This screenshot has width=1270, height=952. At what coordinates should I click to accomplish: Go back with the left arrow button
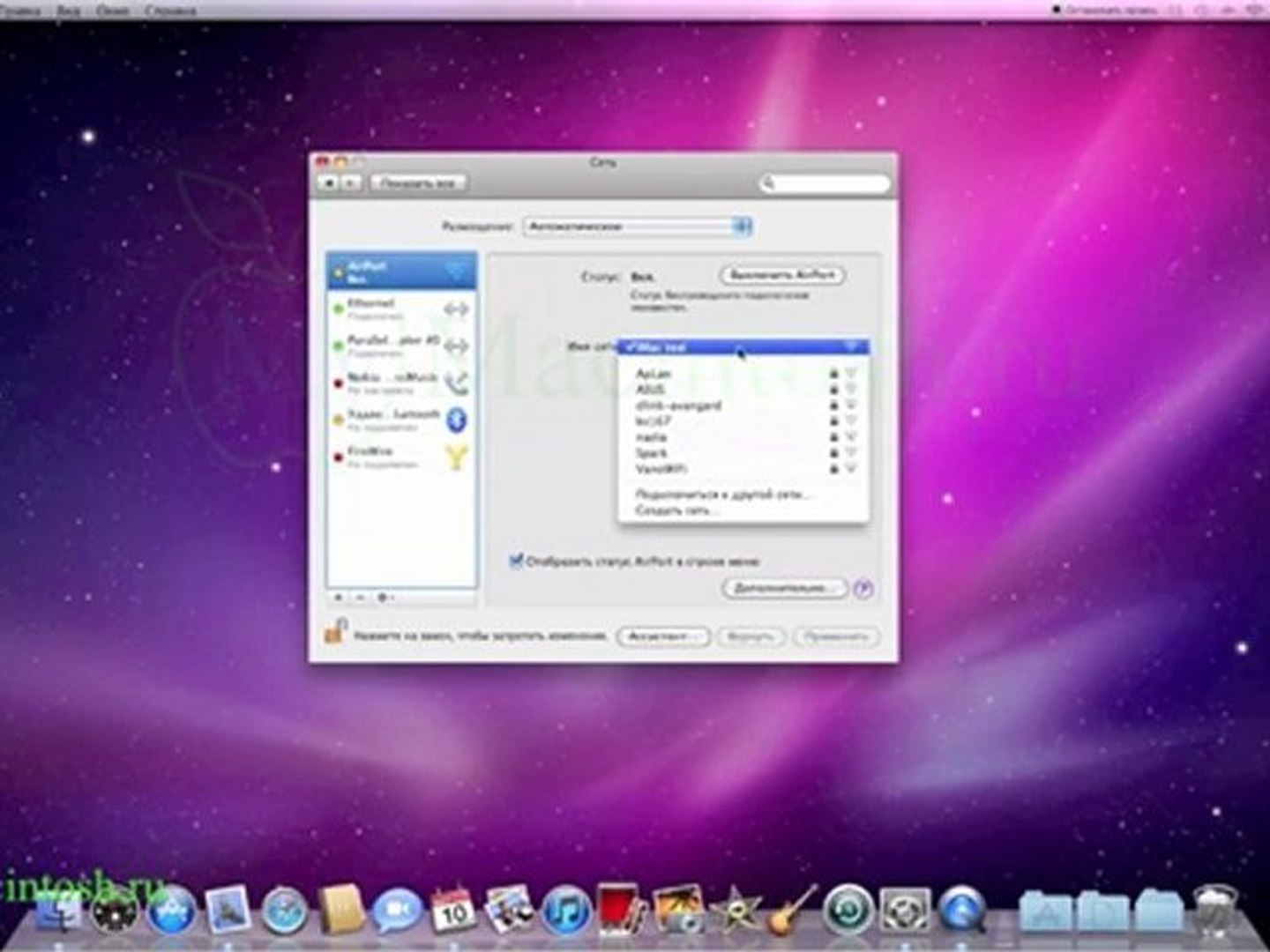click(329, 182)
